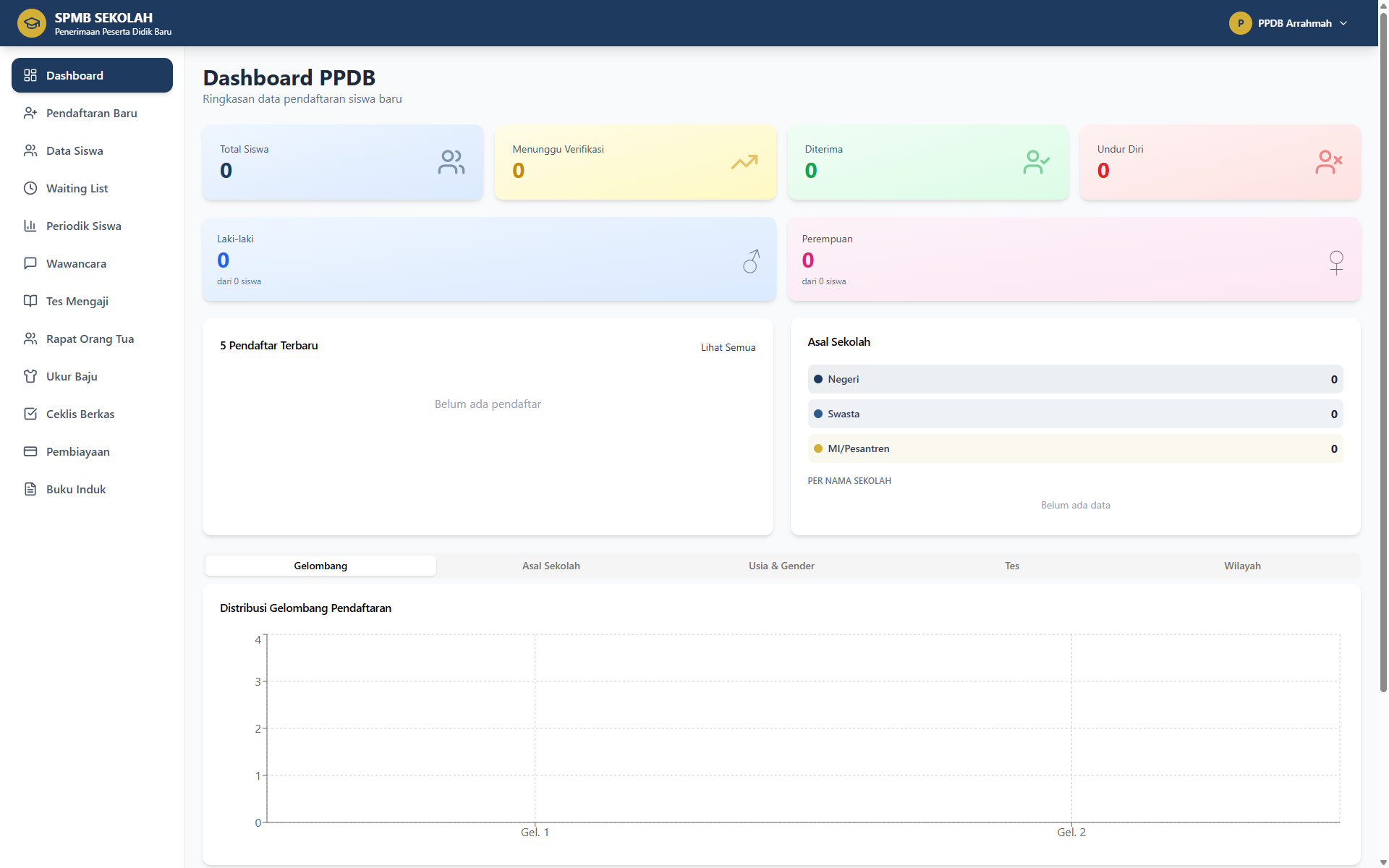
Task: Go to Rapat Orang Tua
Action: pos(92,339)
